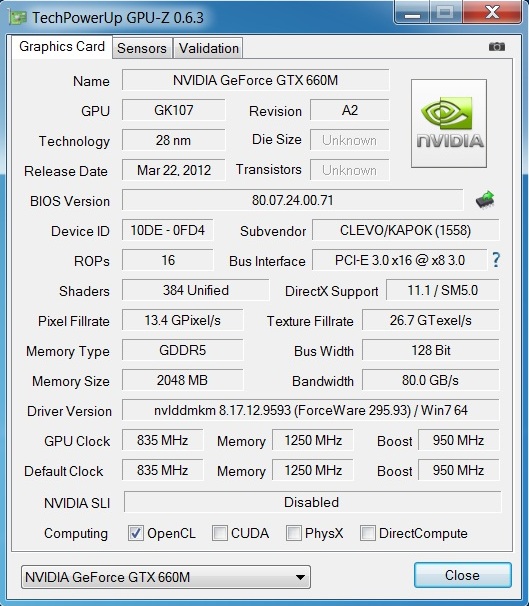Click the Release Date field Mar 22, 2012
Screen dimensions: 529x606
click(173, 170)
